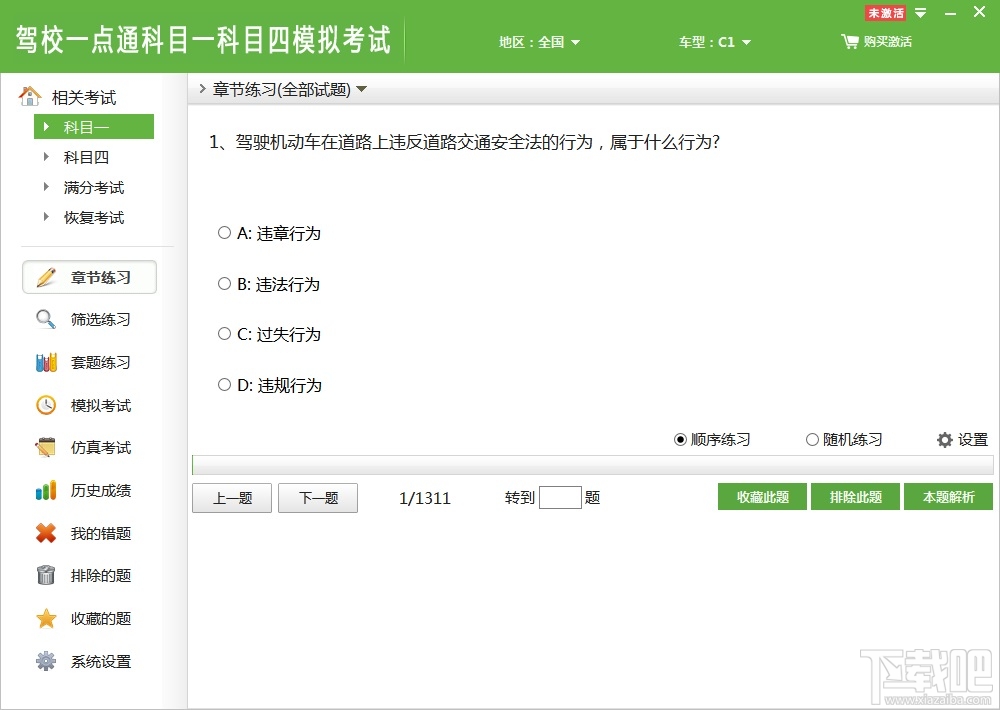The image size is (1000, 710).
Task: Open the 车型 C1 vehicle type dropdown
Action: [714, 42]
